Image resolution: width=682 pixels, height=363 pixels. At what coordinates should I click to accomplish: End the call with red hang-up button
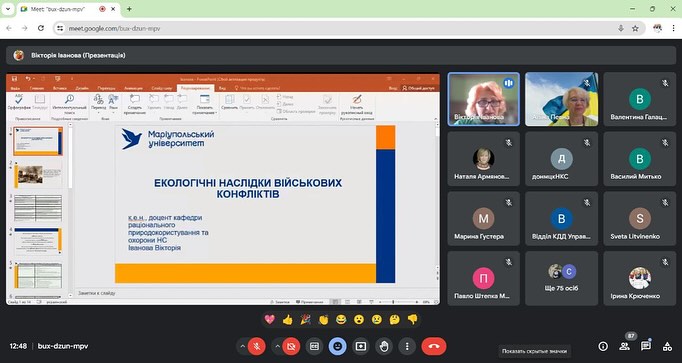click(434, 346)
